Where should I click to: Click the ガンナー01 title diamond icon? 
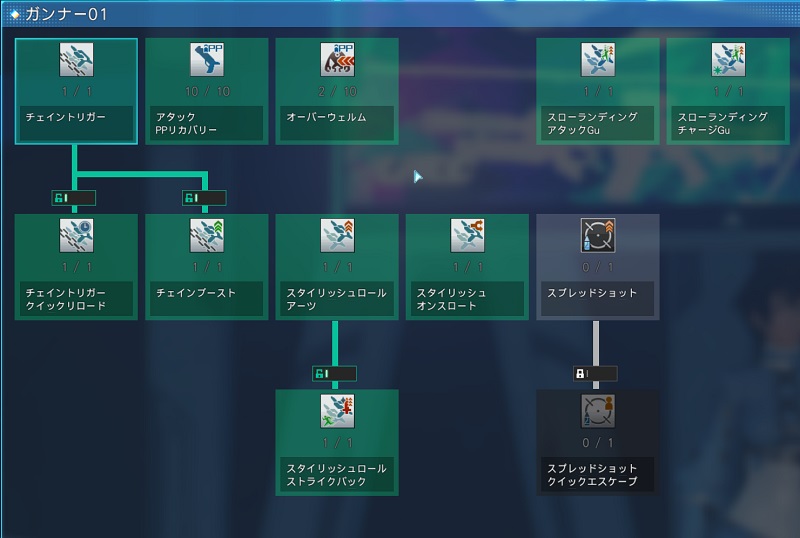(x=15, y=14)
